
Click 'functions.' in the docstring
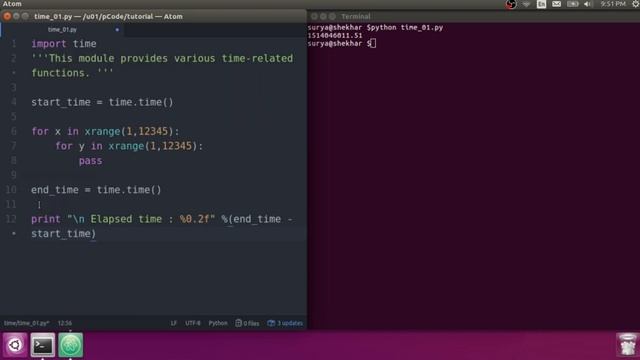(x=61, y=73)
